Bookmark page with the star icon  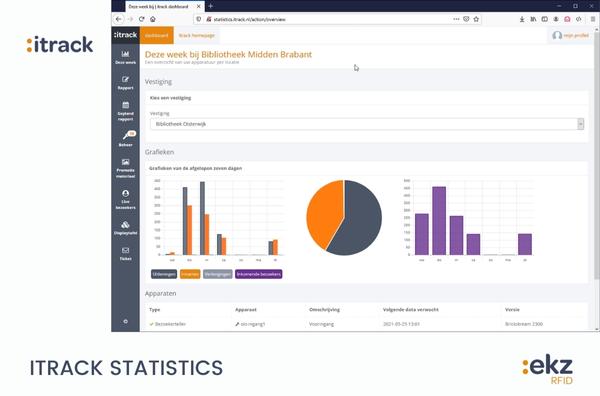(x=476, y=19)
